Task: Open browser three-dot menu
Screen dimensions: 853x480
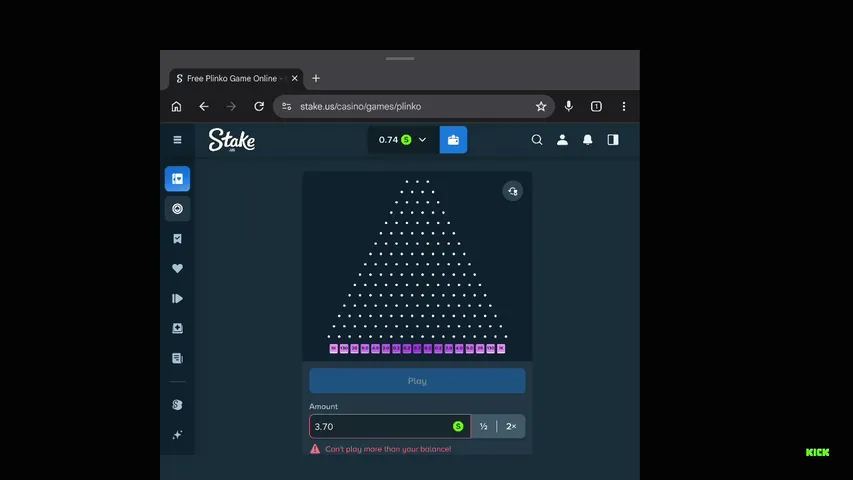Action: (624, 106)
